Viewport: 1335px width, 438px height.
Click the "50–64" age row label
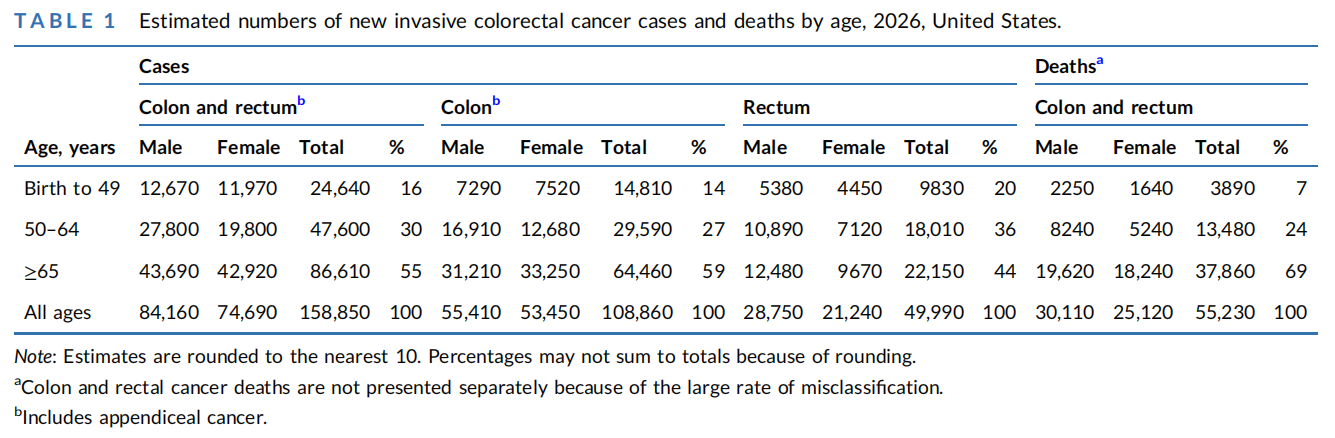[52, 229]
